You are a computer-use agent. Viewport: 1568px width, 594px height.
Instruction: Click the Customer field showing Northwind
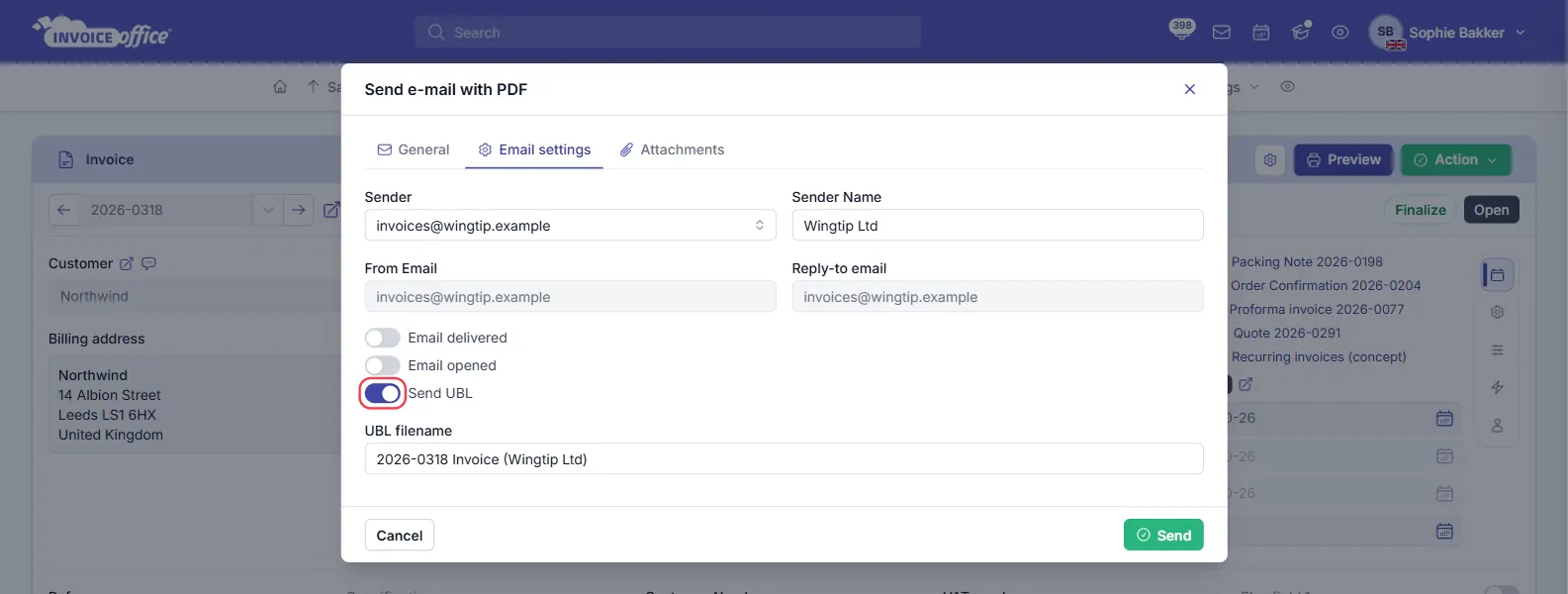tap(195, 296)
